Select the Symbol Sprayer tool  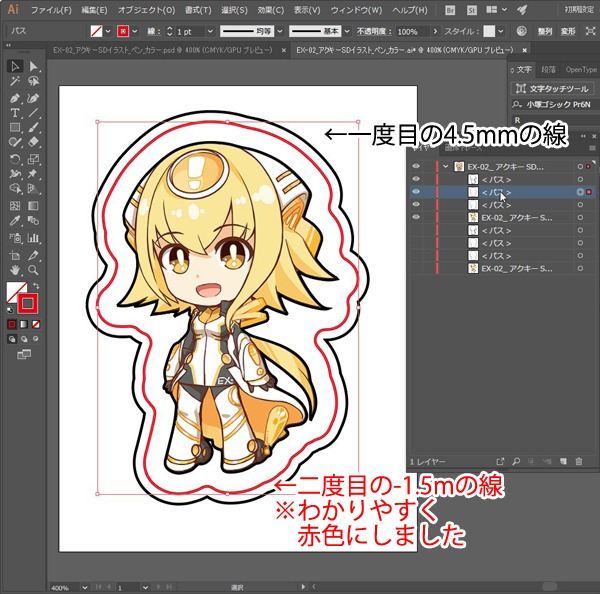(15, 238)
